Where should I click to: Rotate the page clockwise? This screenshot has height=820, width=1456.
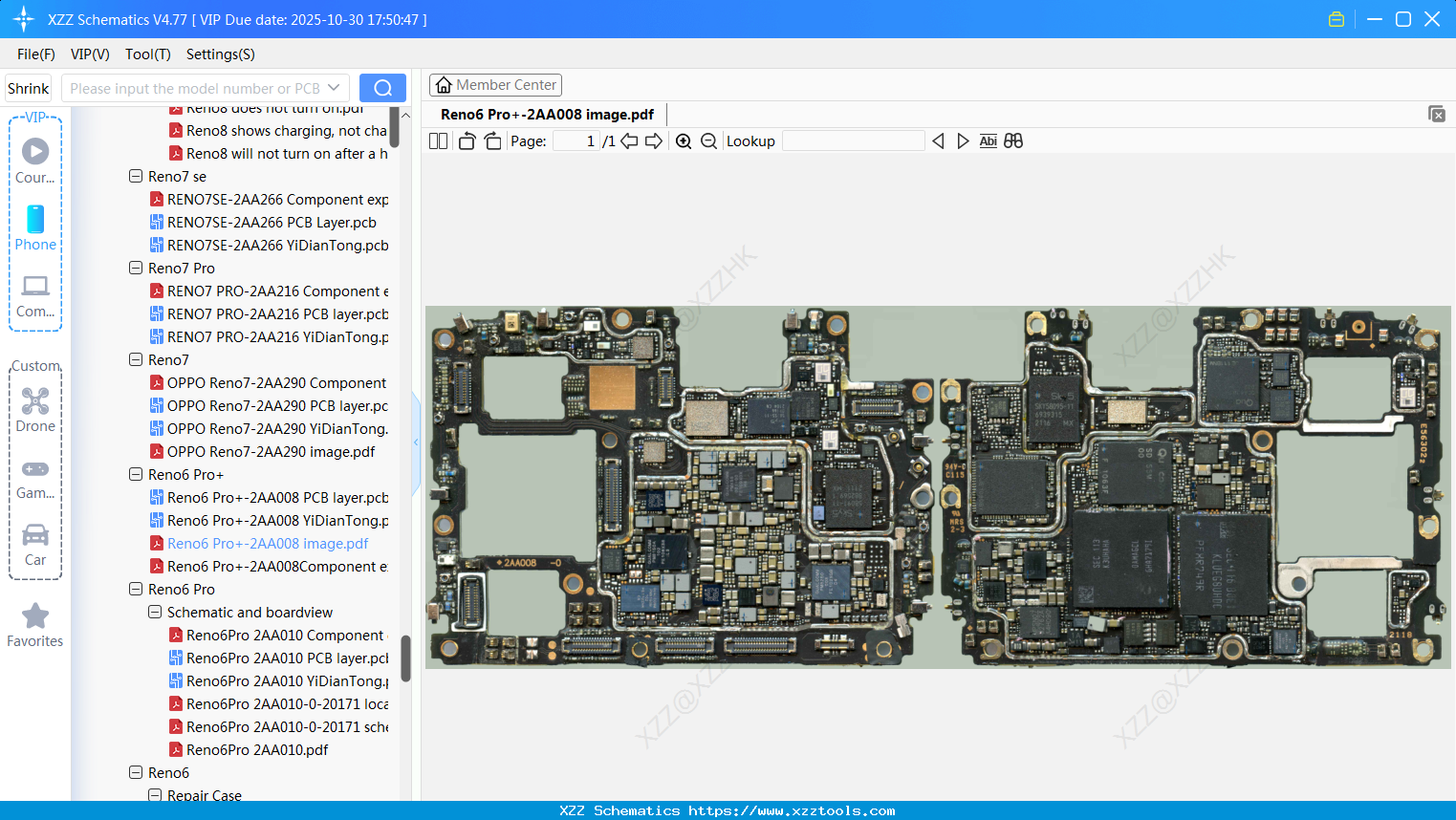point(492,141)
